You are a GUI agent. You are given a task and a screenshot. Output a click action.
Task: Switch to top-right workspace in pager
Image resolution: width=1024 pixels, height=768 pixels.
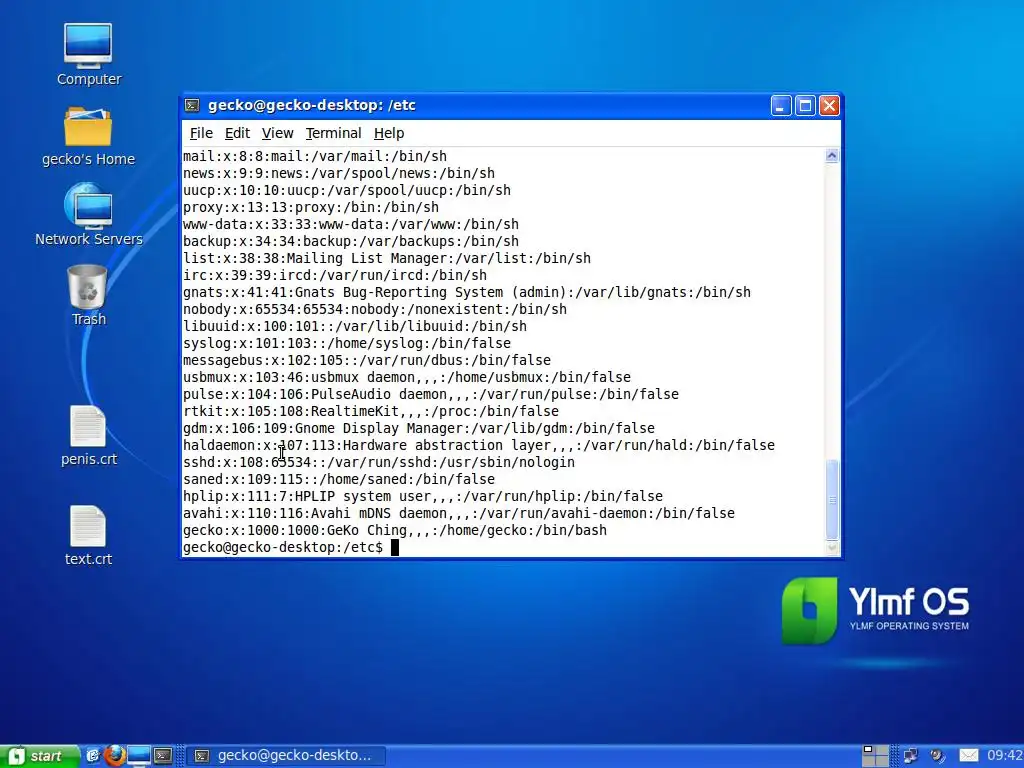click(x=882, y=750)
